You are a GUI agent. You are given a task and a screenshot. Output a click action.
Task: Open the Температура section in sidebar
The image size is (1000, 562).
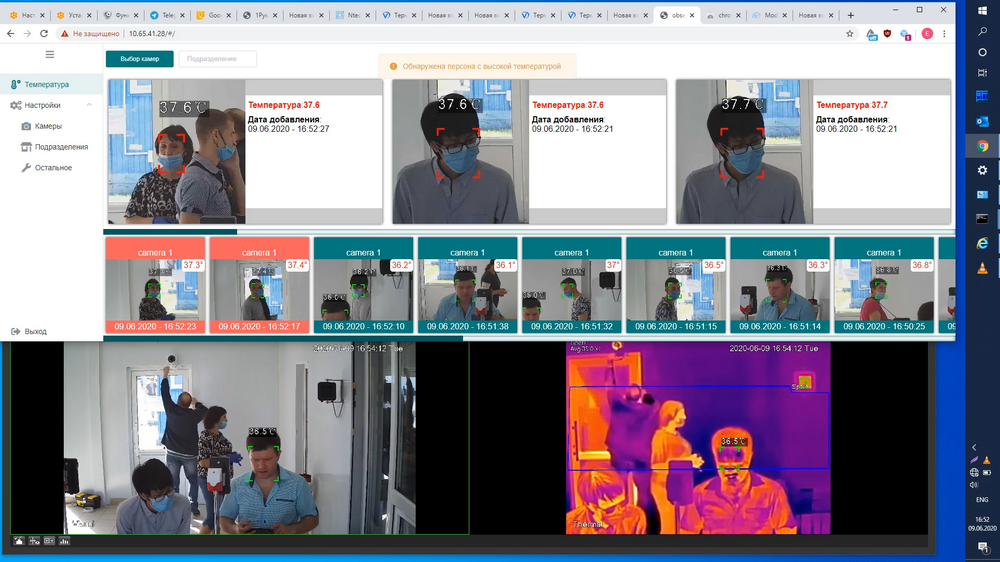coord(47,85)
